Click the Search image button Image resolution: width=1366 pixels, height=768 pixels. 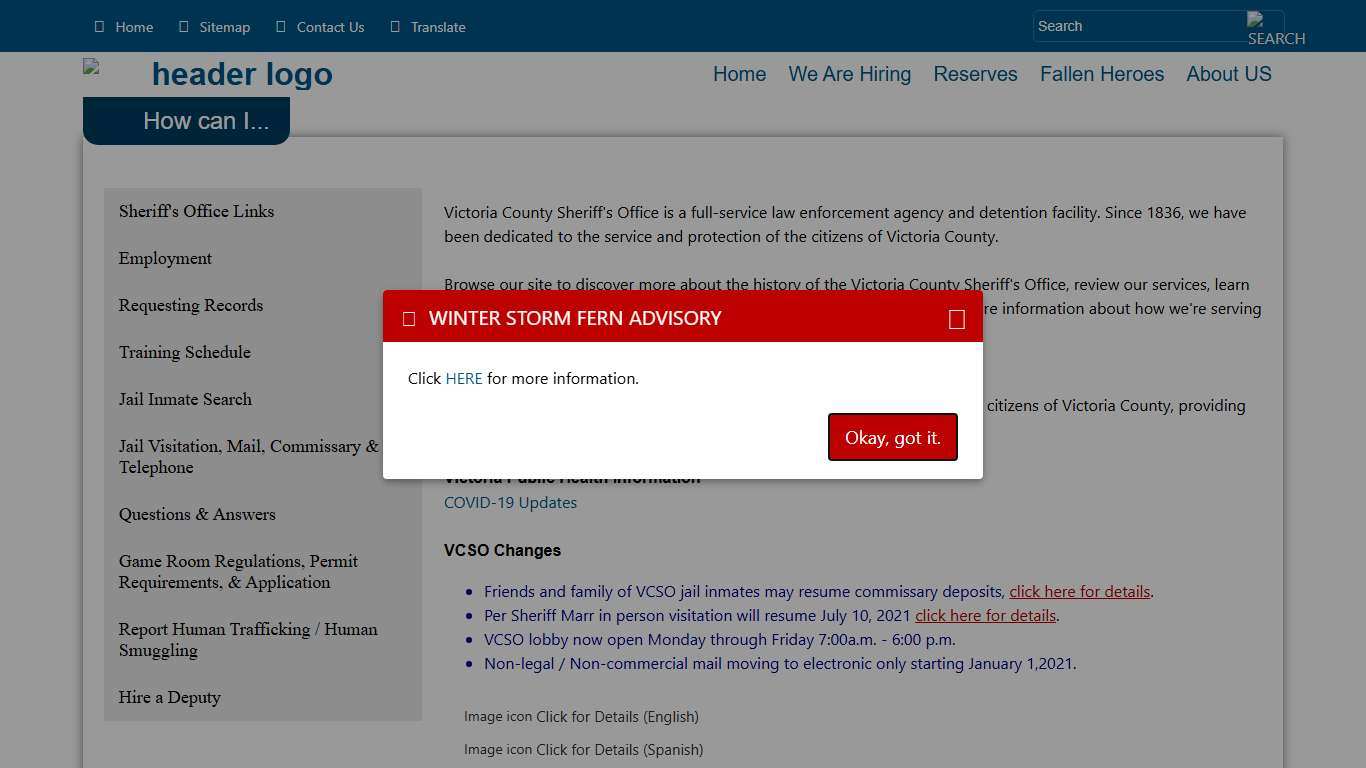[1265, 27]
